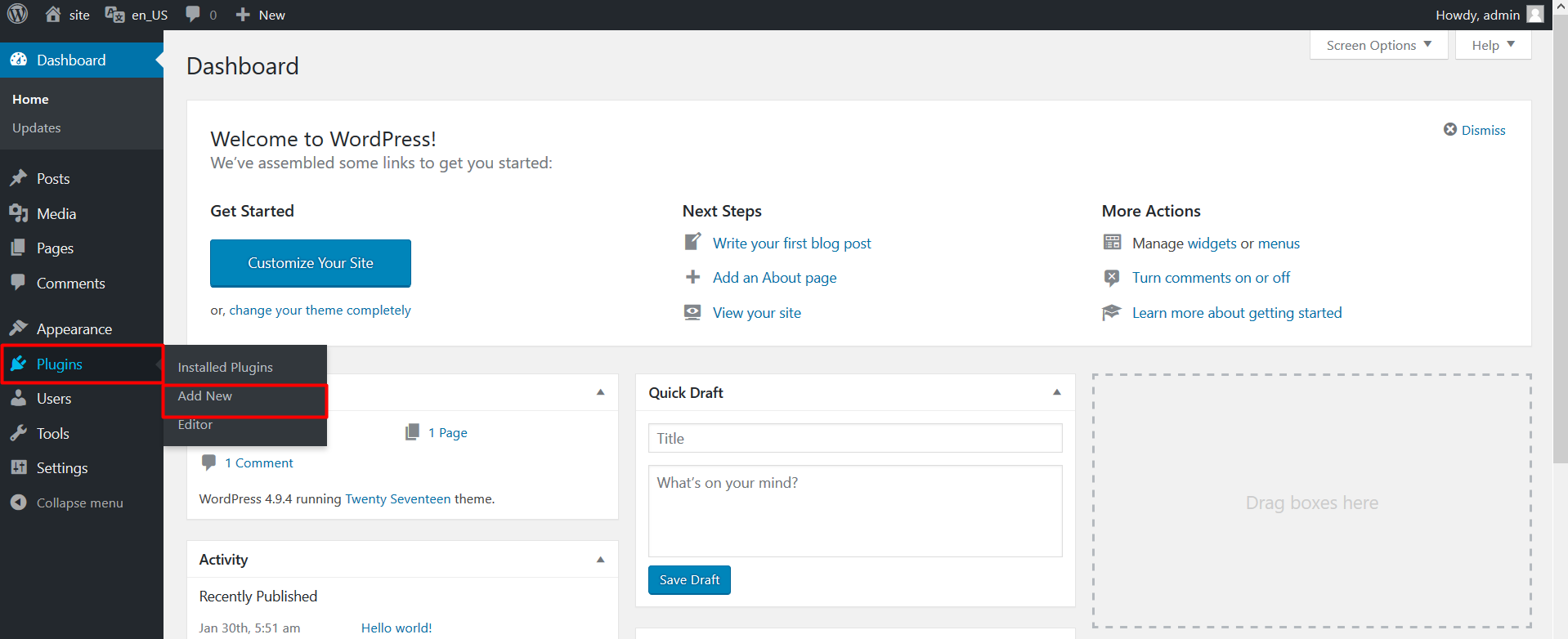Open Write your first blog post link
This screenshot has height=639, width=1568.
point(791,243)
